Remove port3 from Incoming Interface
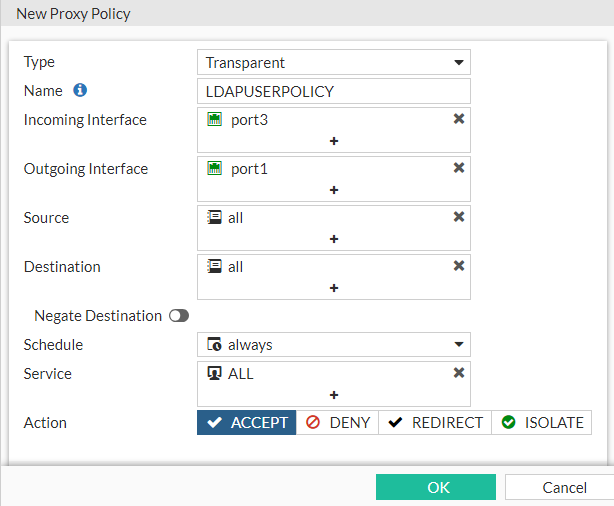This screenshot has height=506, width=614. coord(459,119)
